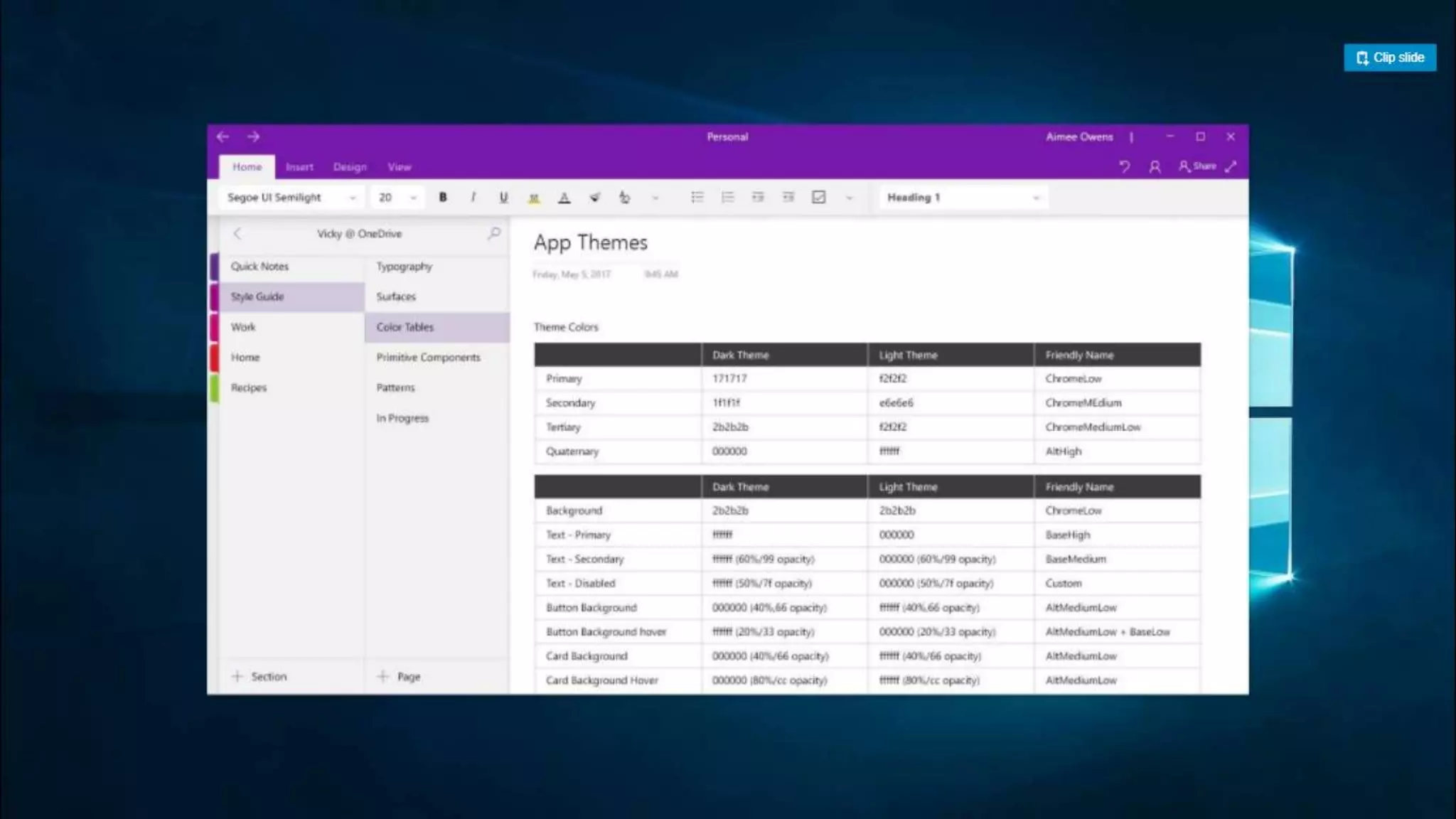
Task: Open the Primitive Components page
Action: (437, 357)
